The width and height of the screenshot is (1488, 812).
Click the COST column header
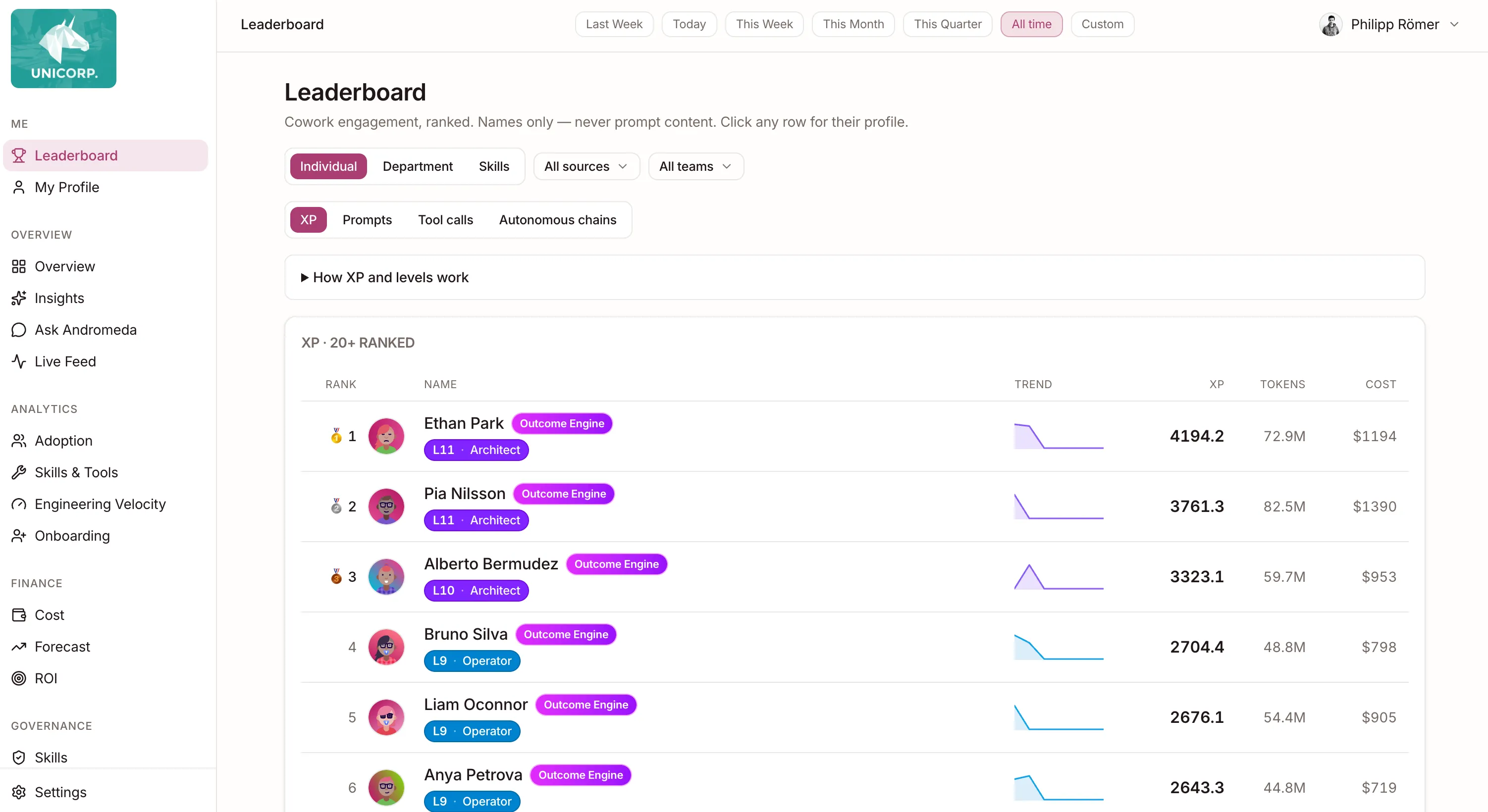pos(1381,384)
